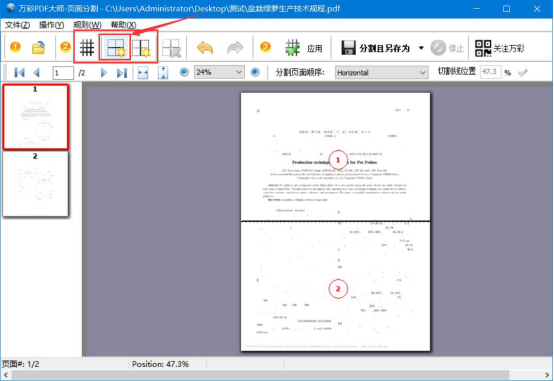Jump to the last page
Viewport: 554px width, 381px height.
pos(122,73)
